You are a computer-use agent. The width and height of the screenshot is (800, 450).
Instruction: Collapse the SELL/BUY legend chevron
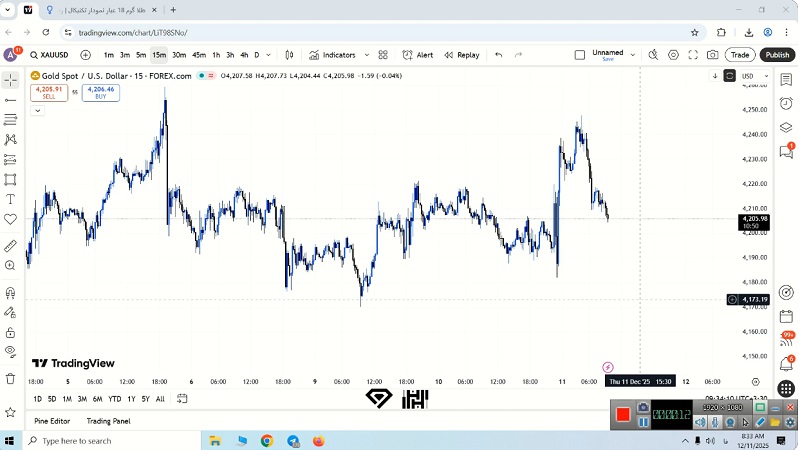coord(37,110)
